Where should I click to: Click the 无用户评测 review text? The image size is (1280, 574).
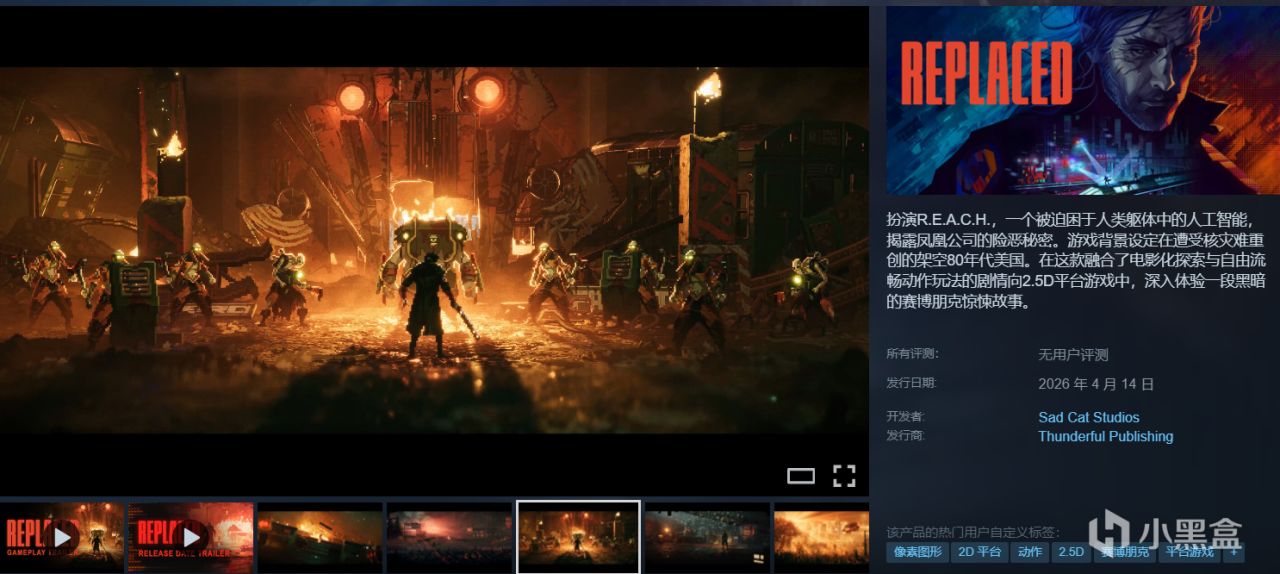pos(1073,355)
